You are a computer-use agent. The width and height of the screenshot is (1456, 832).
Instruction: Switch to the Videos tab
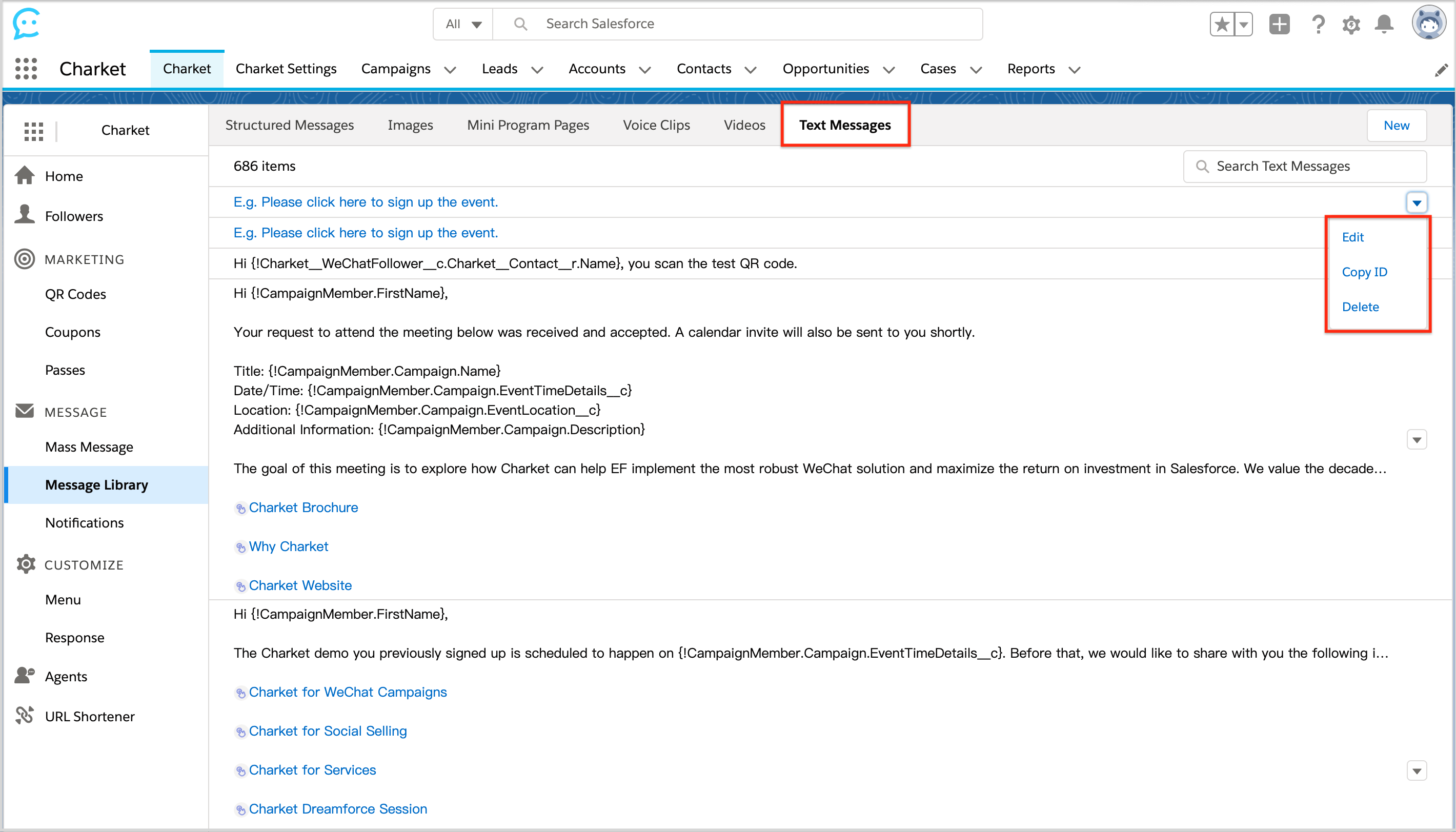point(744,125)
